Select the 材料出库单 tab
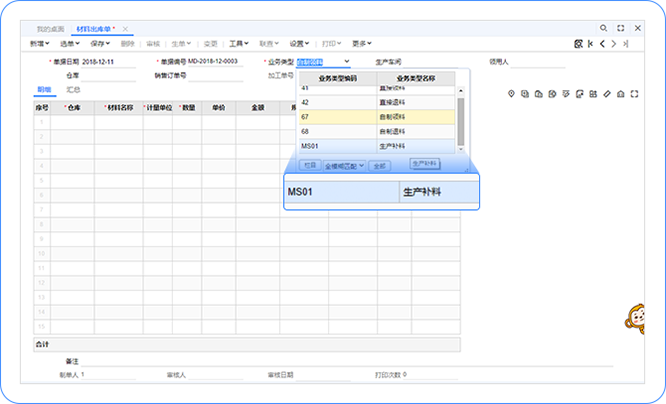666x404 pixels. pyautogui.click(x=93, y=29)
